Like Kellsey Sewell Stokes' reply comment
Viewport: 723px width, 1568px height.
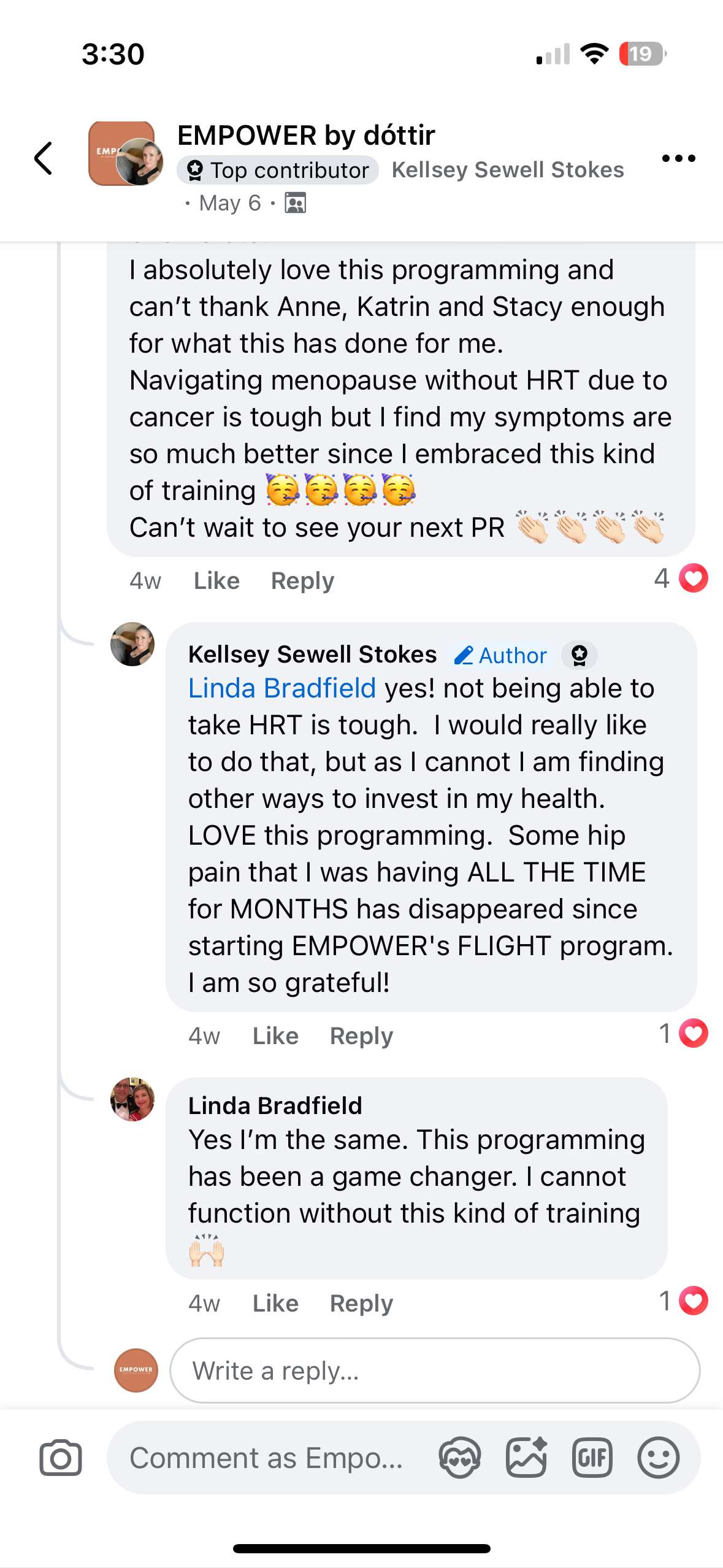click(275, 1036)
